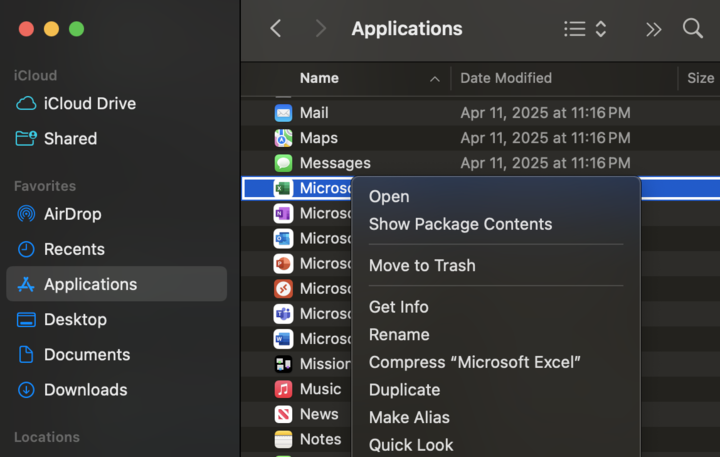Show more toolbar items via double chevron
This screenshot has width=720, height=457.
point(653,30)
